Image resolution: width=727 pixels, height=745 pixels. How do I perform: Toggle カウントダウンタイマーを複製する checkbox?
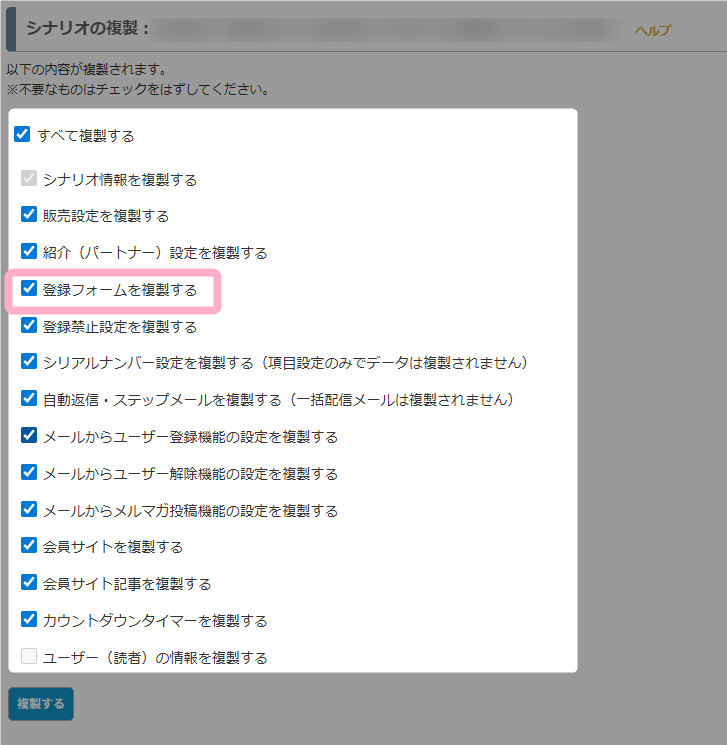[29, 619]
